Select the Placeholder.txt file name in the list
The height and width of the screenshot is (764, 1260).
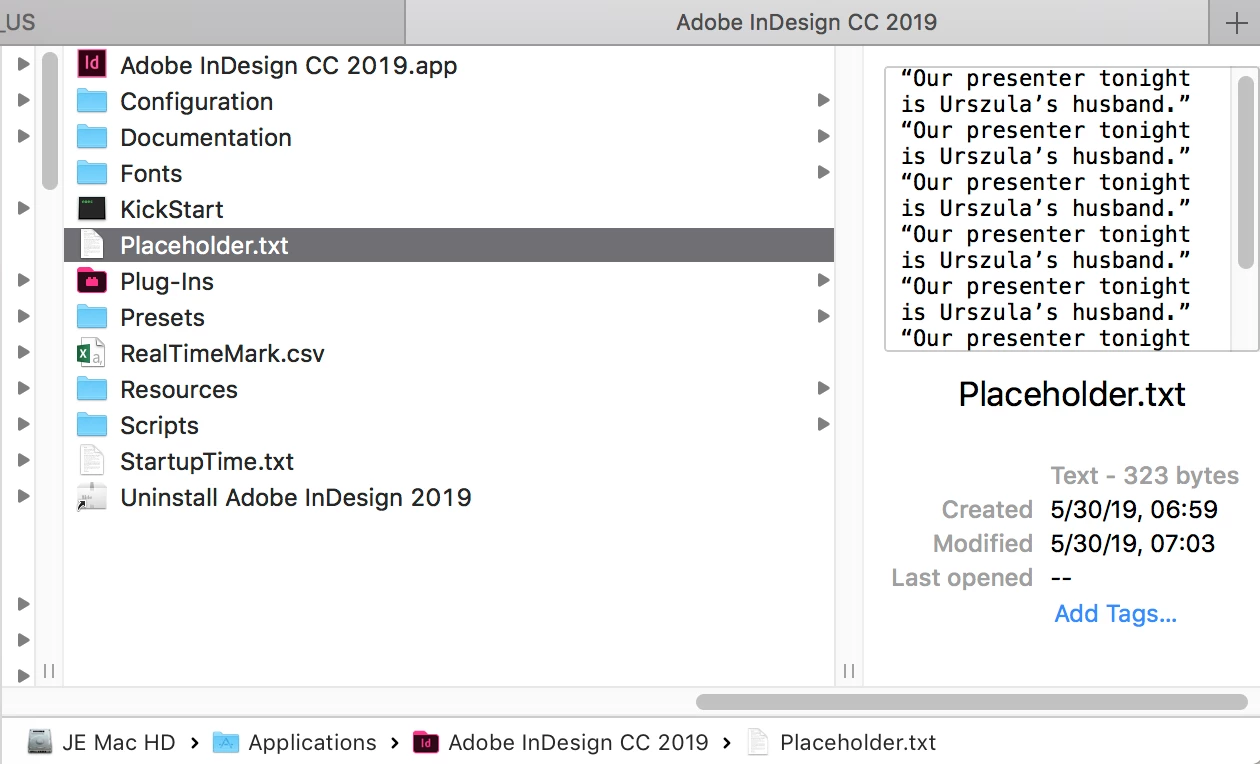(204, 246)
